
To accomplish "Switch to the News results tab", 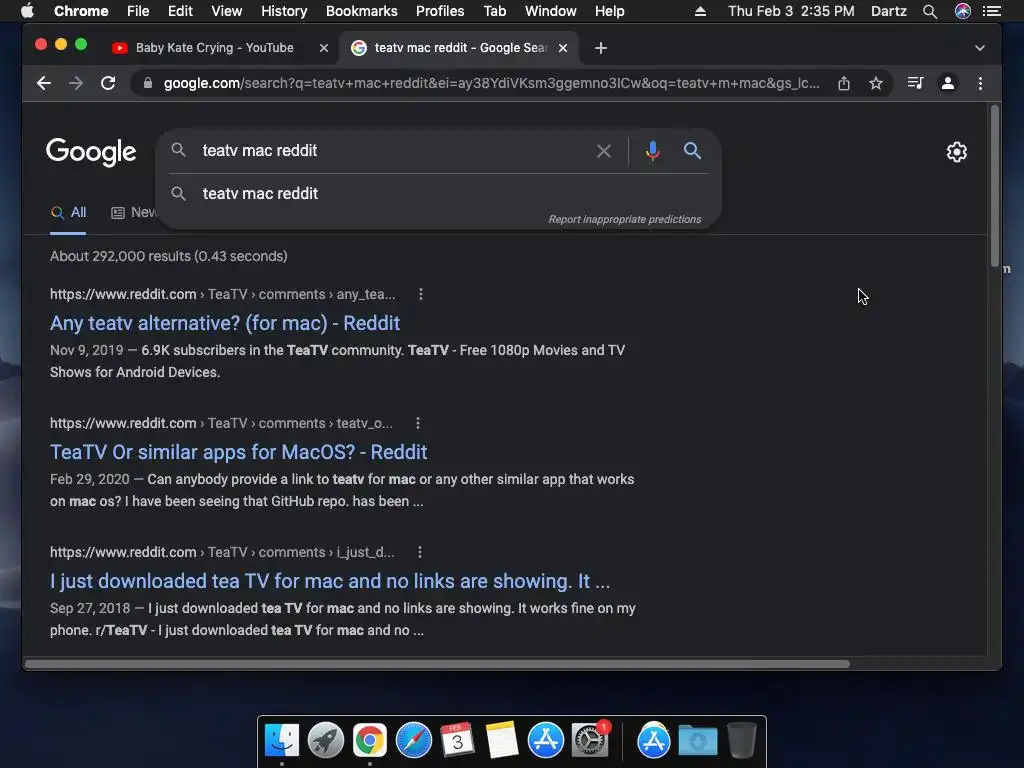I will point(134,212).
